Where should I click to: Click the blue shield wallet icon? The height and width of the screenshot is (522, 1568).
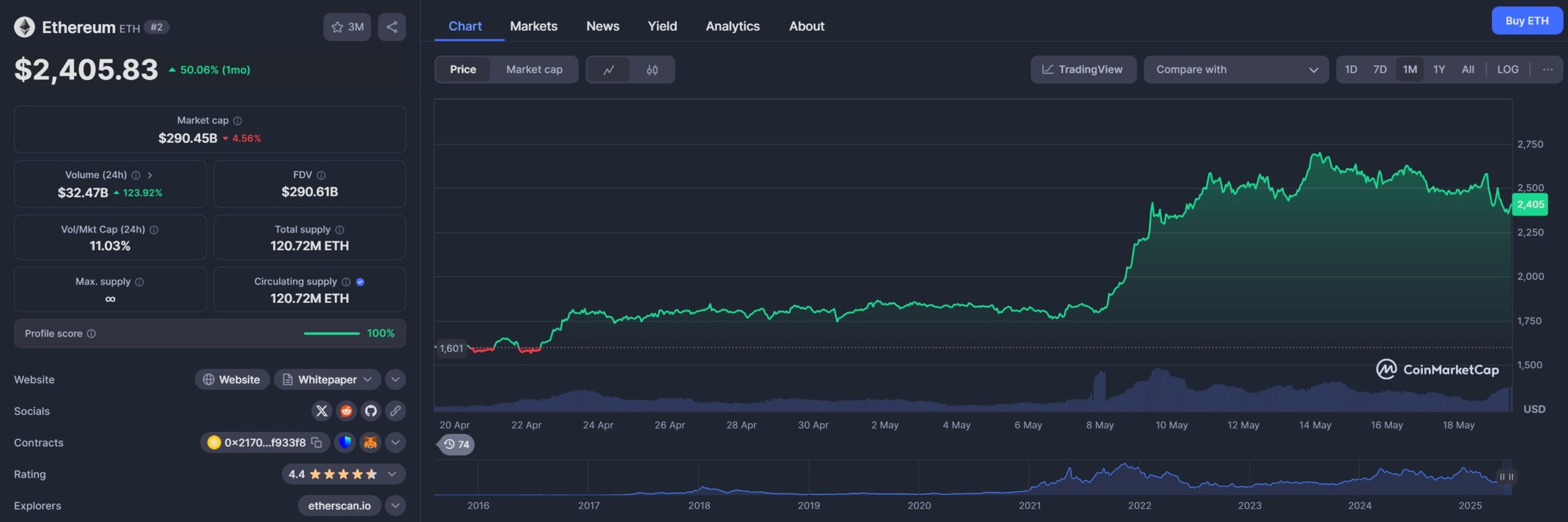(345, 442)
